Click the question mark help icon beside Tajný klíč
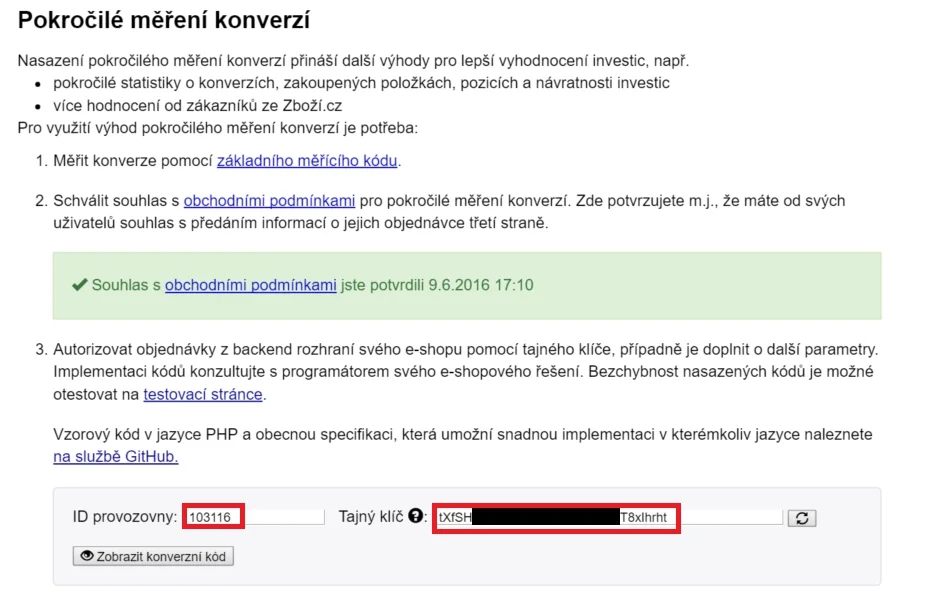Image resolution: width=935 pixels, height=615 pixels. 417,517
